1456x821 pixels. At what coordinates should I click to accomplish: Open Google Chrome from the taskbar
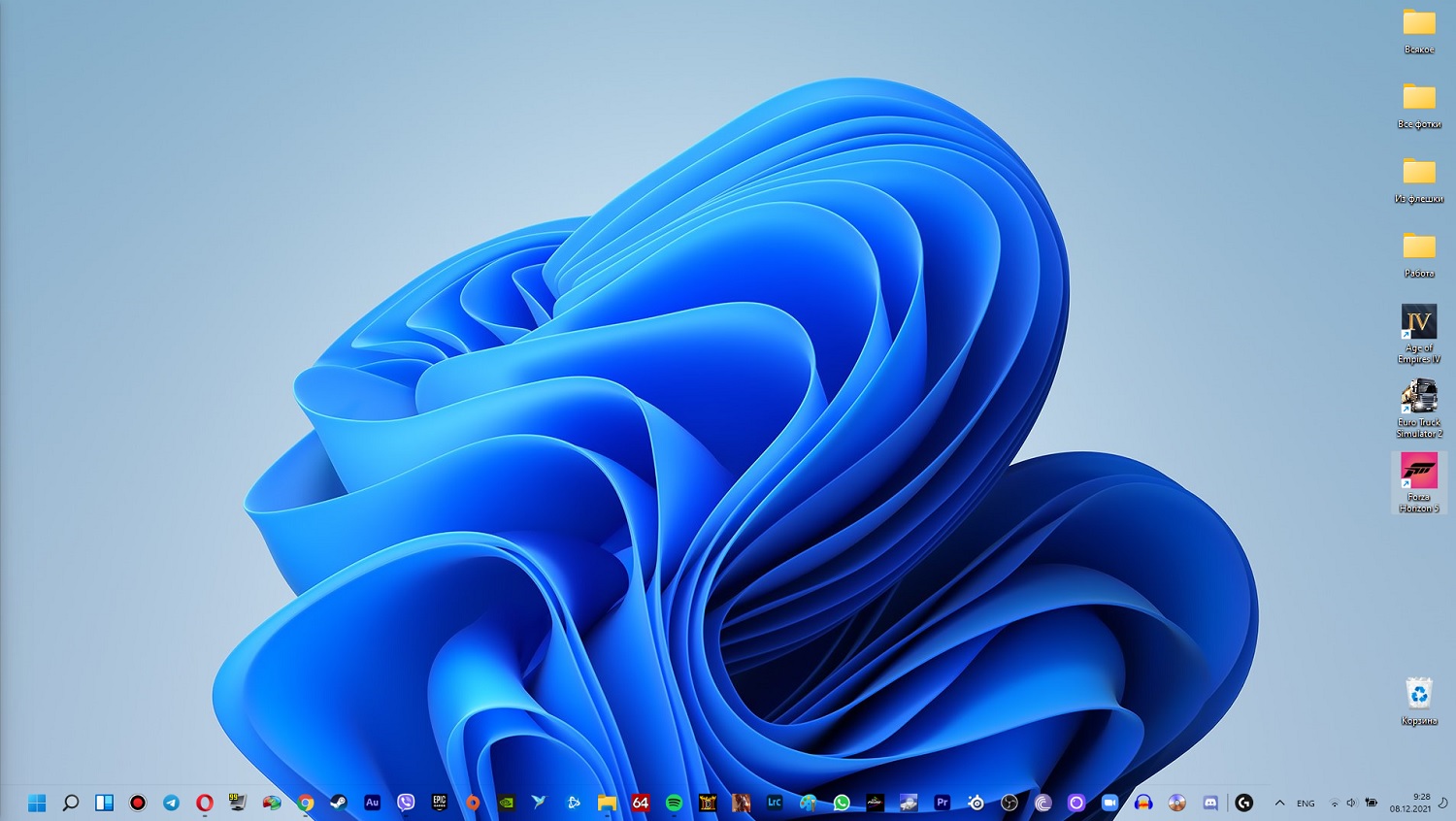pos(306,803)
